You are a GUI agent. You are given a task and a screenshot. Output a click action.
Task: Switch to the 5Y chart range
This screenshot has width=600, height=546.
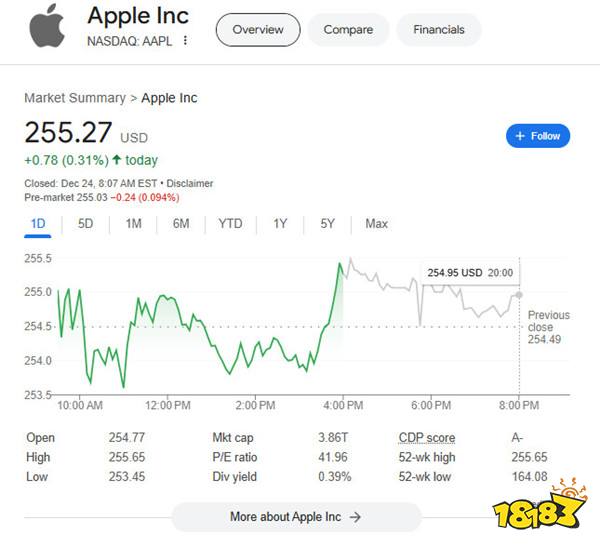point(328,223)
